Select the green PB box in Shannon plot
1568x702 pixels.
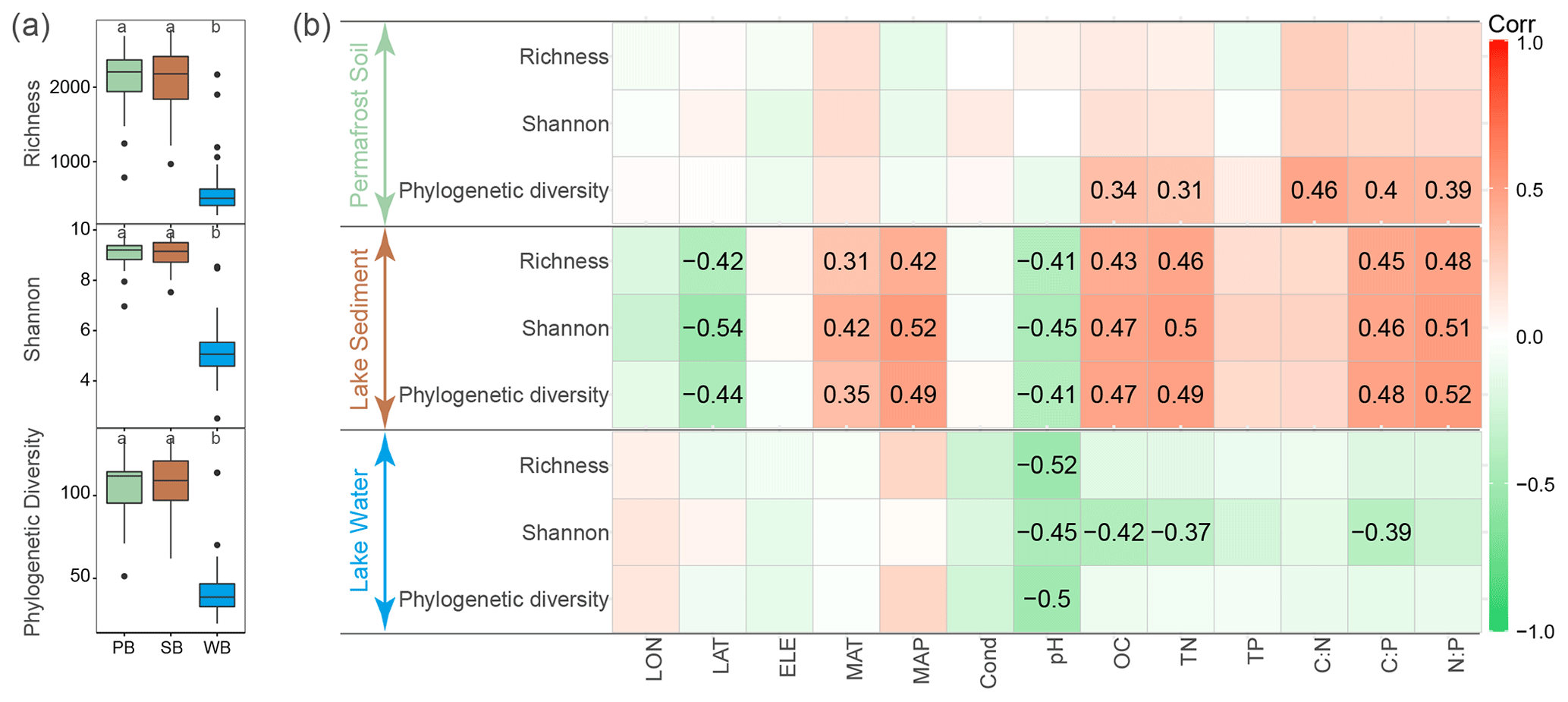click(124, 252)
